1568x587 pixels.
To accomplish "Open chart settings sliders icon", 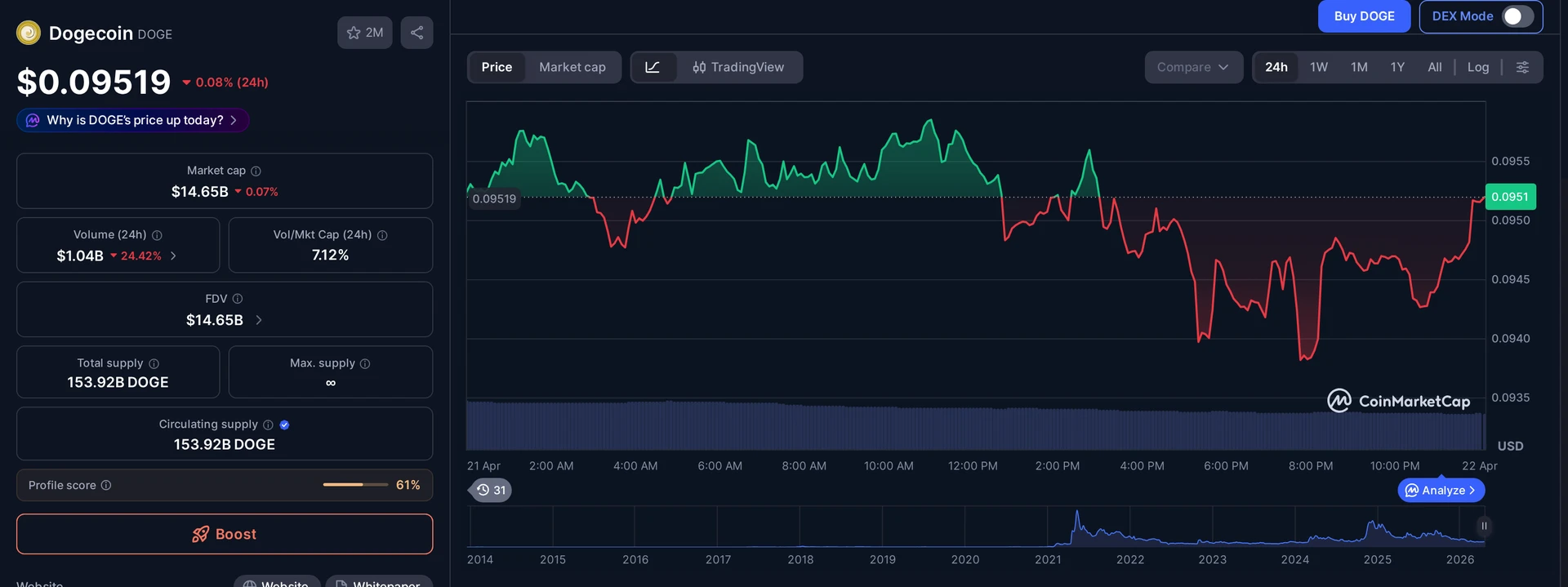I will 1522,67.
